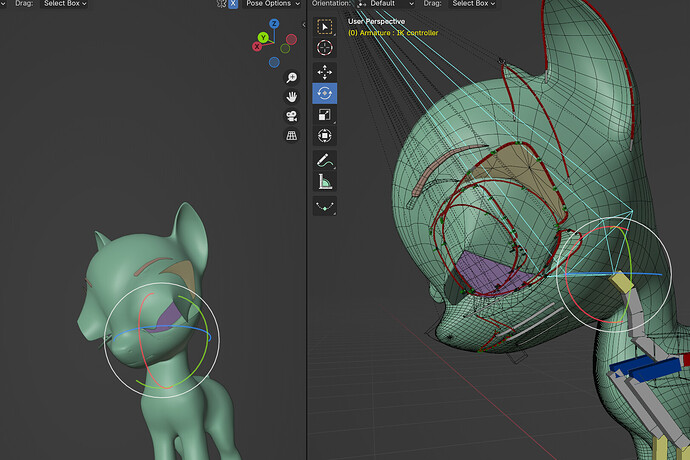Click the negative Z blue gizmo circle
Screen dimensions: 690x460
(274, 63)
